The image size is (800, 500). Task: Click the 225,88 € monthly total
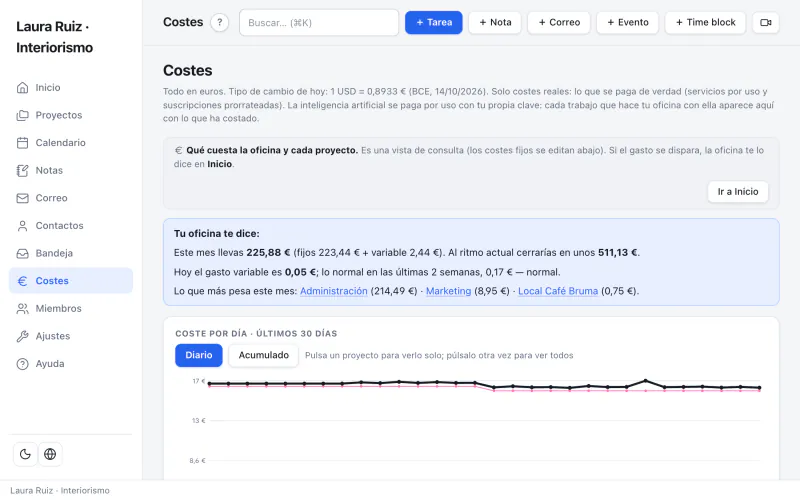(x=268, y=253)
